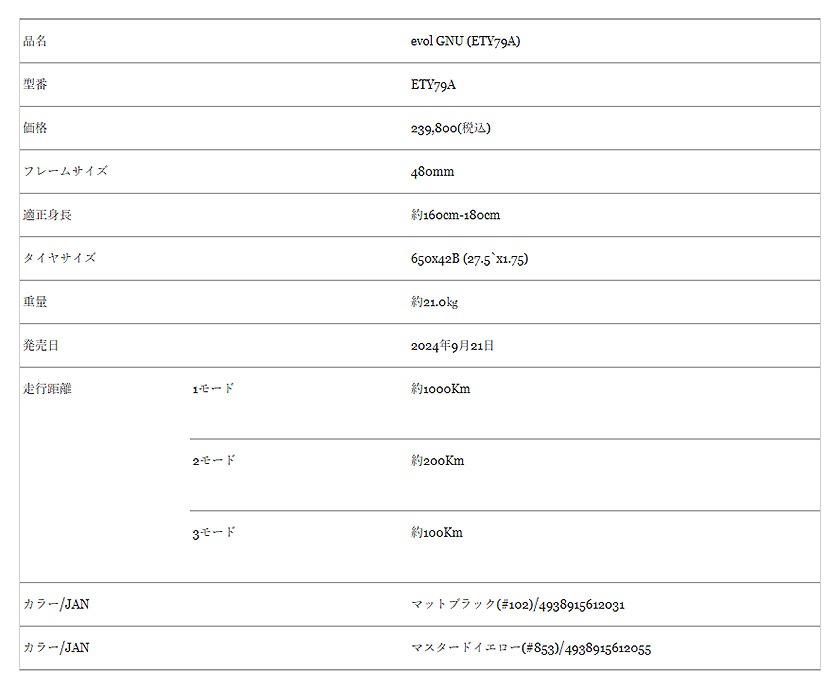Click the 約200Km range value
The height and width of the screenshot is (689, 840).
pyautogui.click(x=437, y=461)
